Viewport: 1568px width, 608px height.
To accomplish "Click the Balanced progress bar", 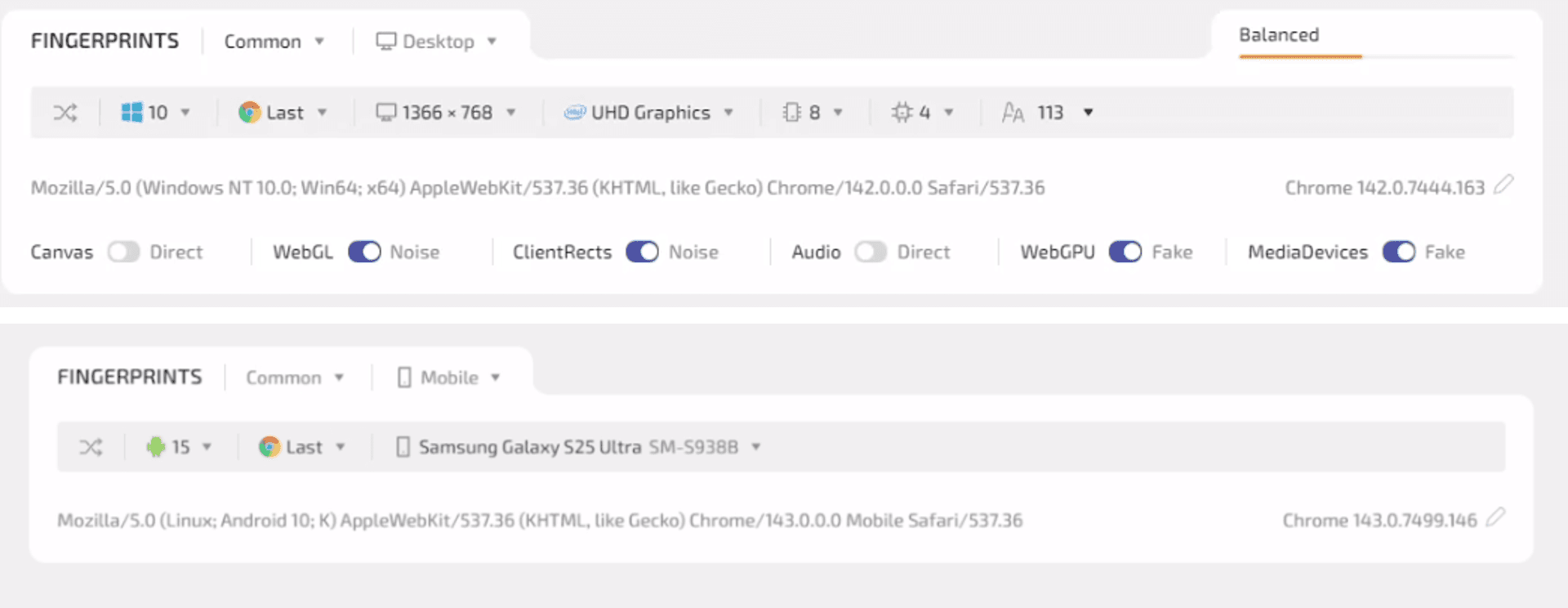I will 1377,56.
